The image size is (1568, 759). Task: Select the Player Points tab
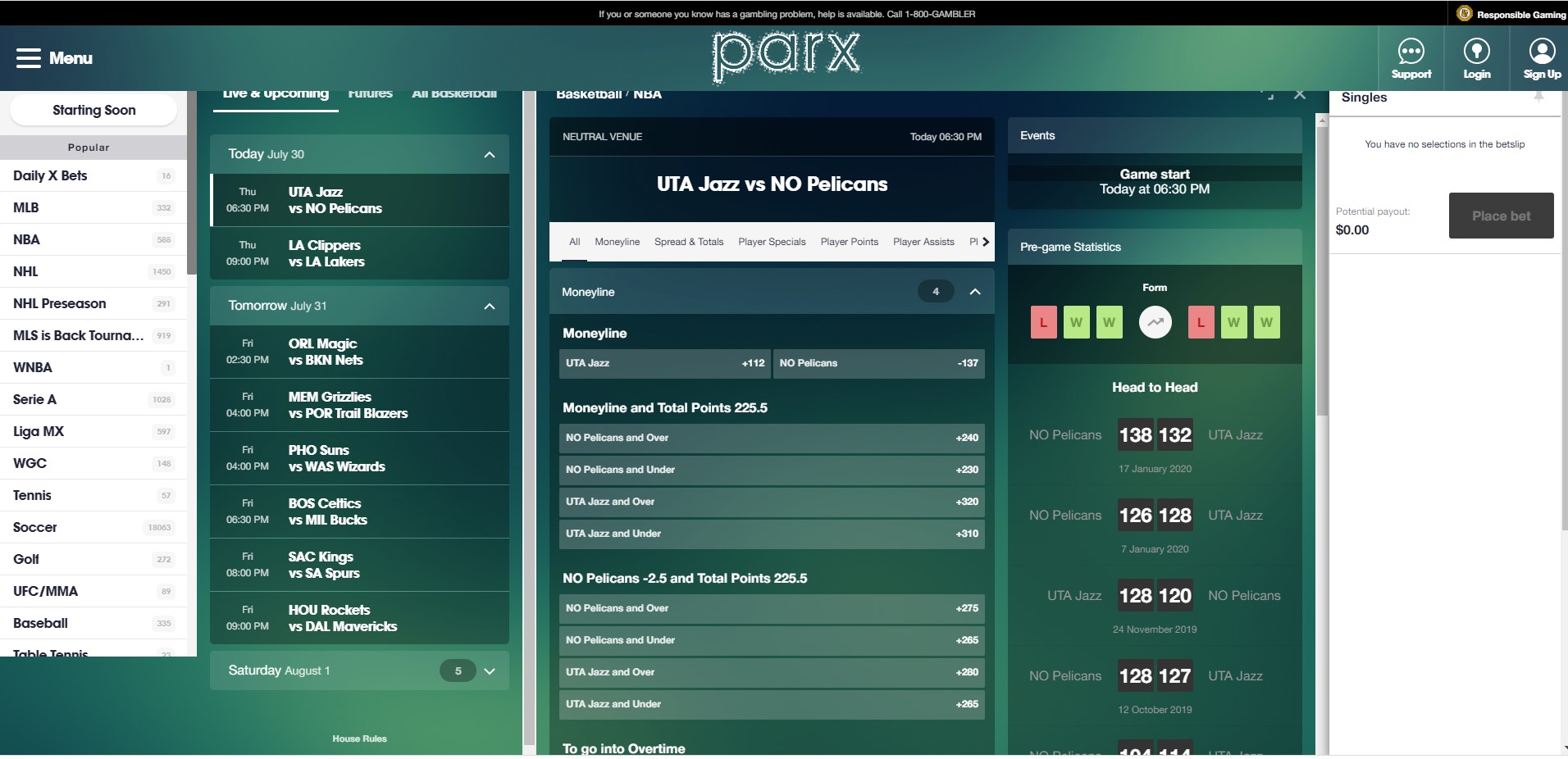click(850, 242)
